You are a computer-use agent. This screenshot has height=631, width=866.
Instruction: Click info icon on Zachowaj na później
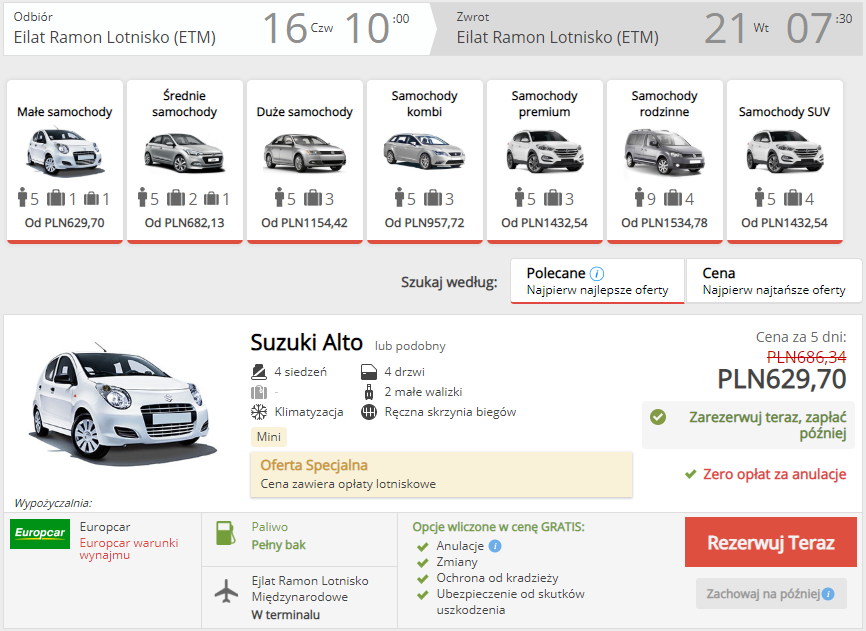coord(828,594)
